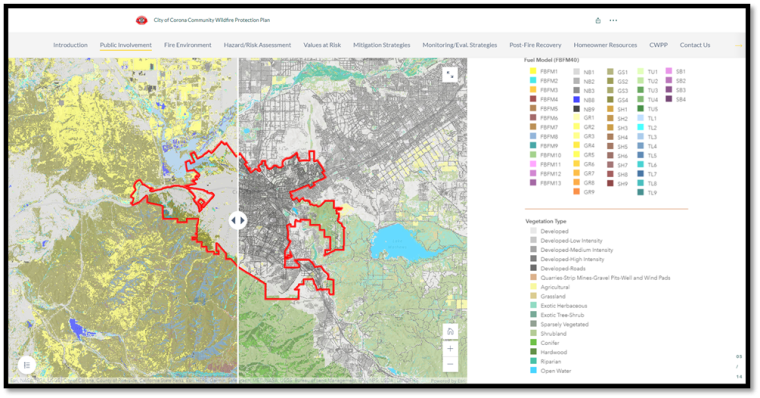Click the Open Water legend swatch
This screenshot has width=760, height=398.
[x=534, y=370]
